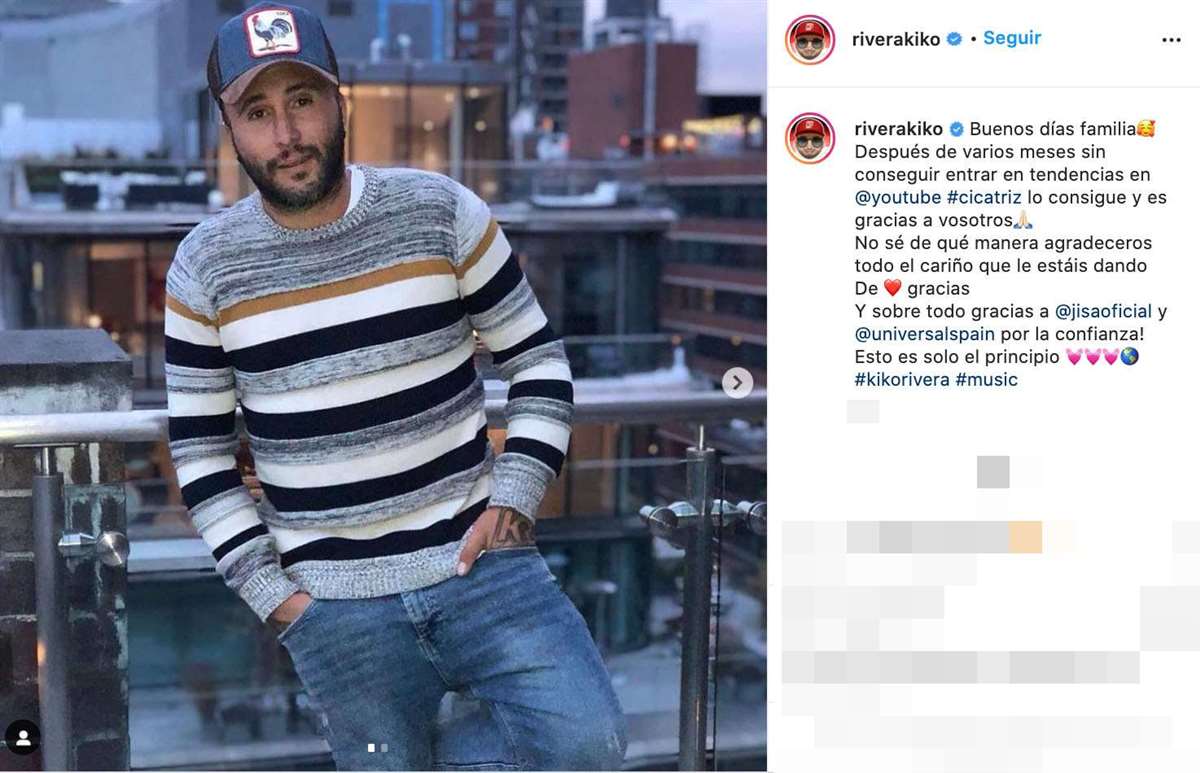Open the three-dot more options menu
The width and height of the screenshot is (1200, 773).
click(x=1171, y=40)
